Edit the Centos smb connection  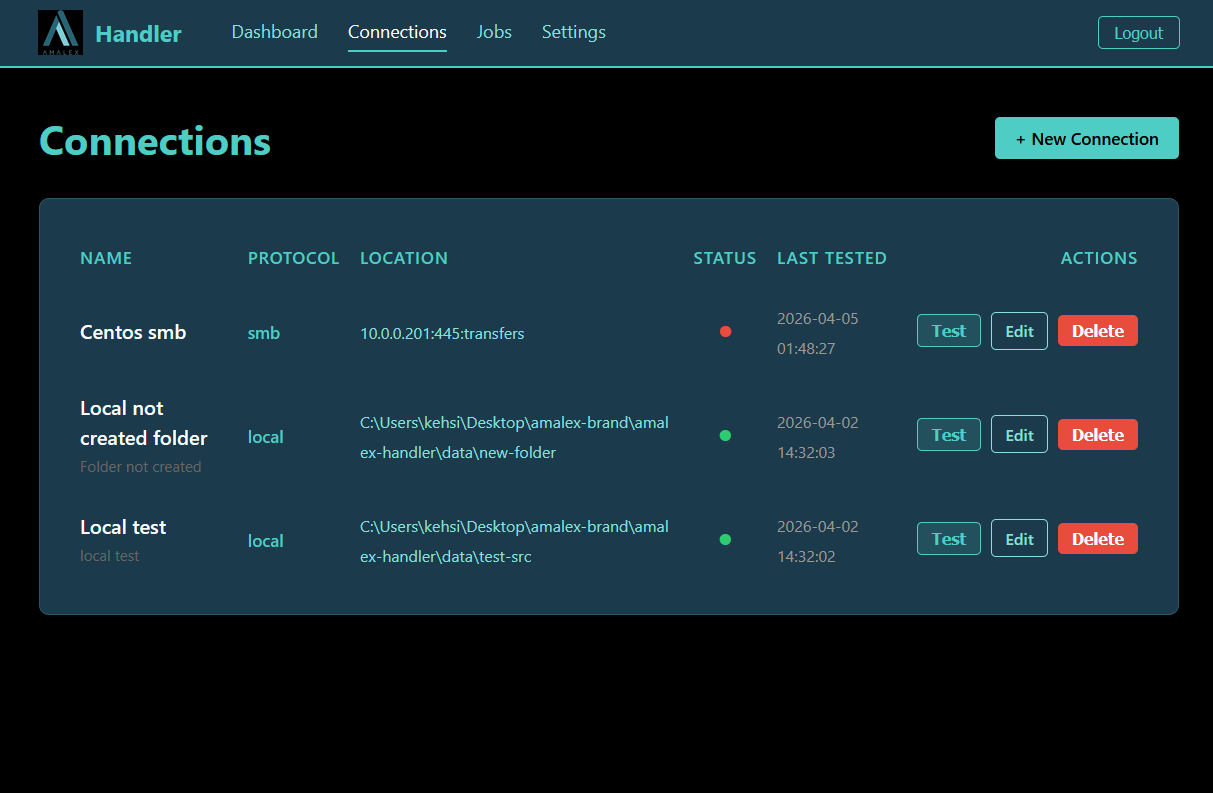[x=1019, y=331]
